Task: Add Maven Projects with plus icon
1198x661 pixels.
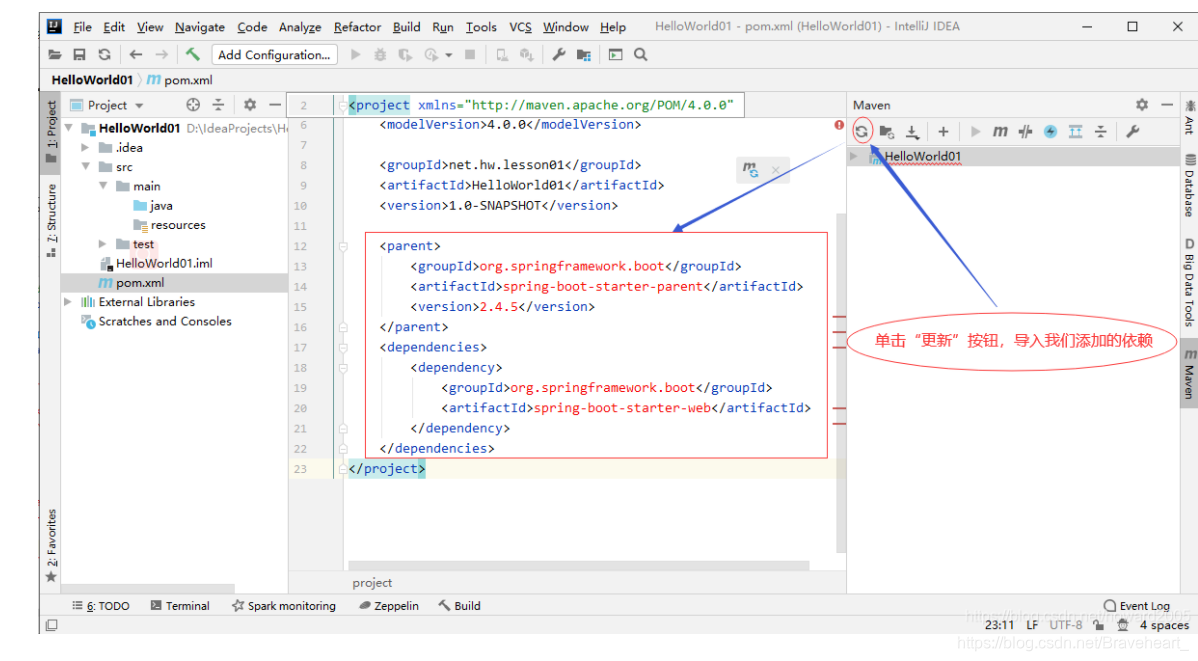Action: pyautogui.click(x=944, y=131)
